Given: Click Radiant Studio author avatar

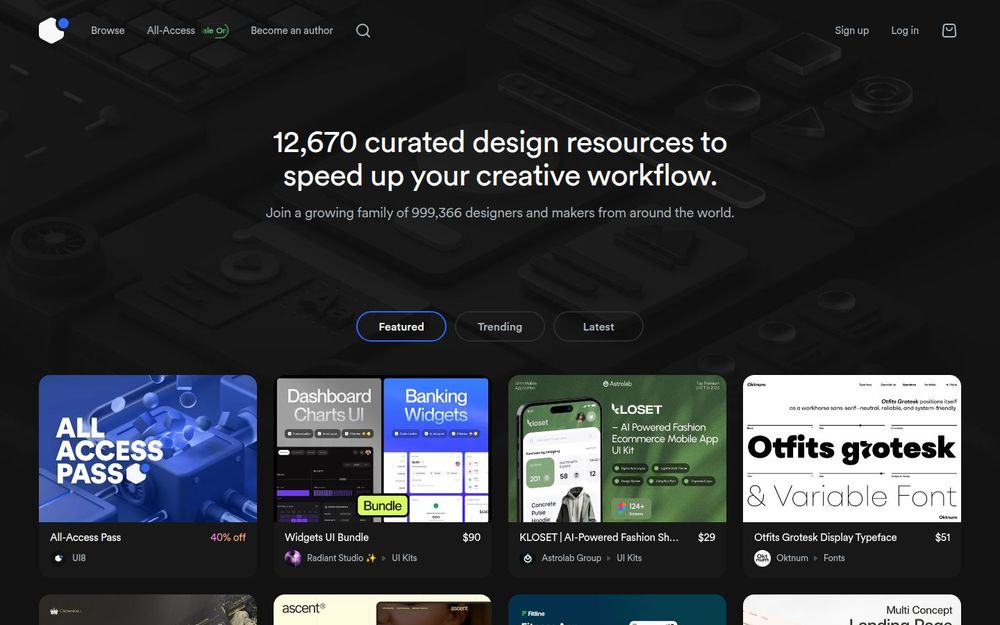Looking at the screenshot, I should [293, 558].
